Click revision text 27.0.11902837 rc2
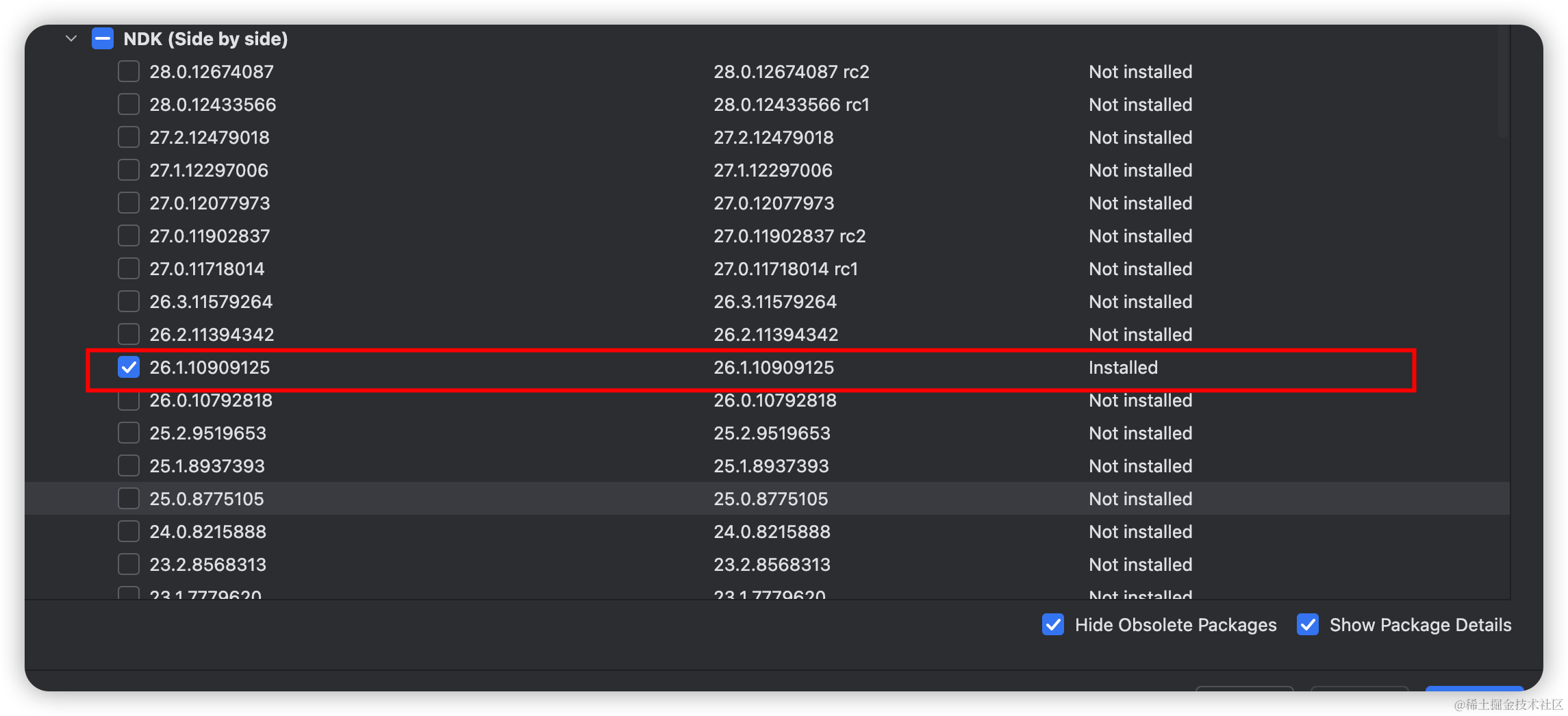The height and width of the screenshot is (716, 1568). tap(789, 236)
